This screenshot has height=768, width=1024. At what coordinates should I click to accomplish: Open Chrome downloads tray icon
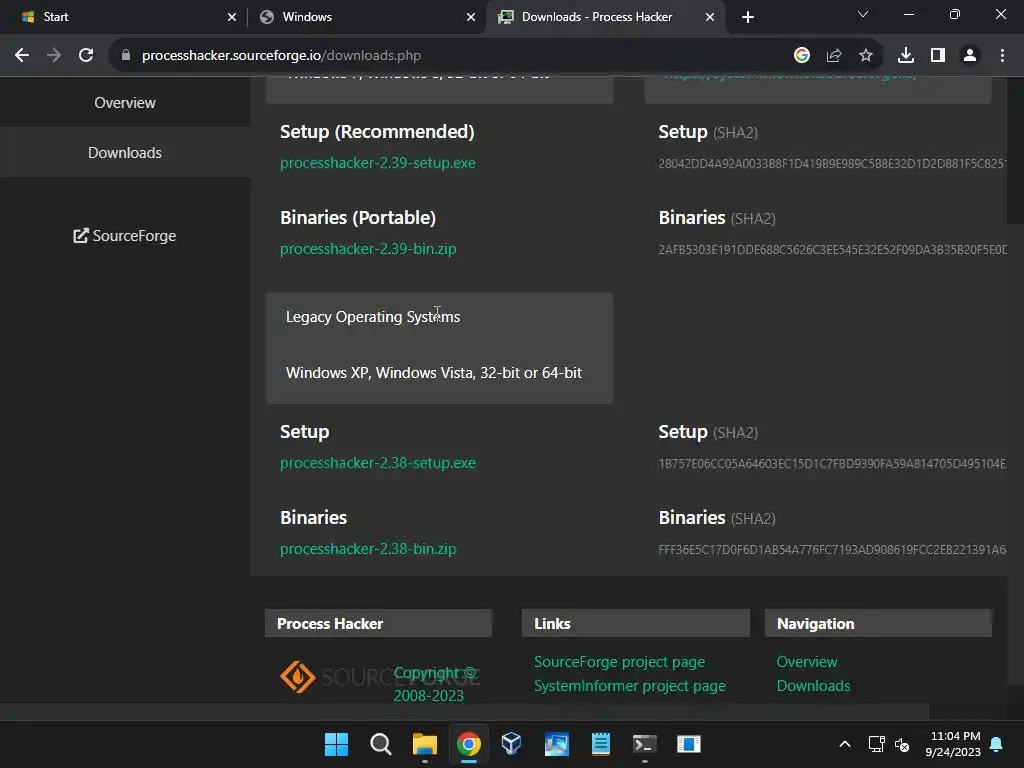coord(906,56)
